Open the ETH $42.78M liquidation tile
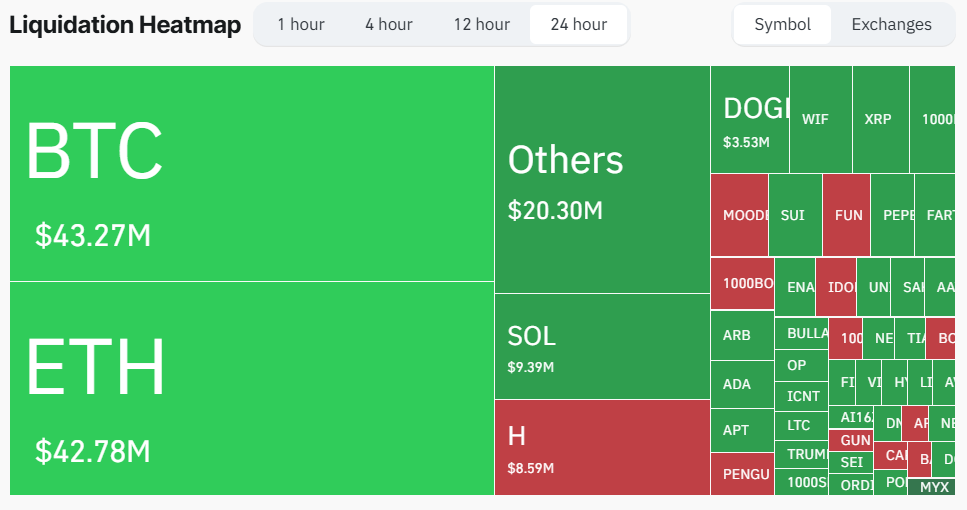Screen dimensions: 967x510 pyautogui.click(x=251, y=388)
